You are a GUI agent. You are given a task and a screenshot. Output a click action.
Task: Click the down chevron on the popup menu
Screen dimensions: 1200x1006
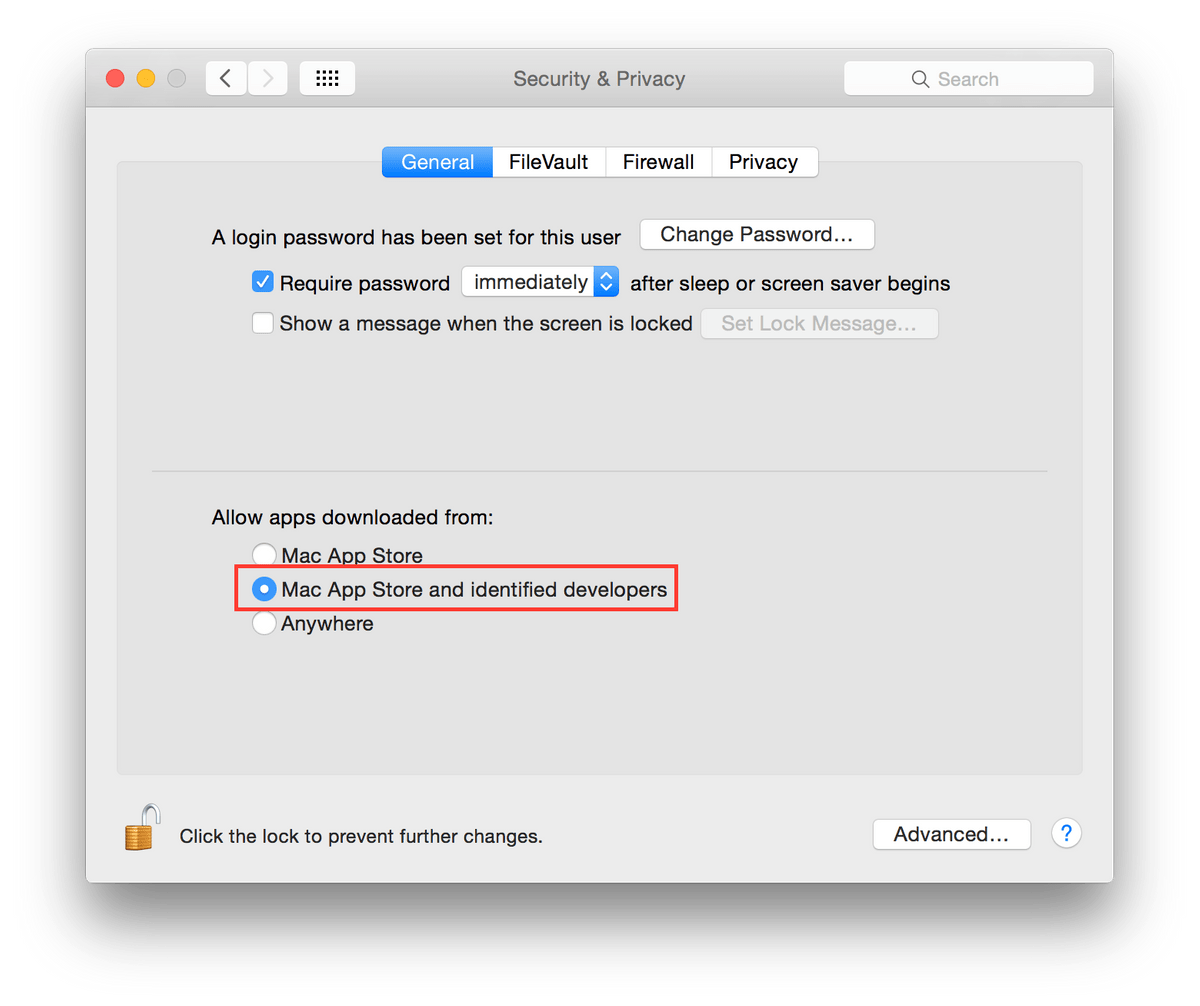(x=607, y=288)
